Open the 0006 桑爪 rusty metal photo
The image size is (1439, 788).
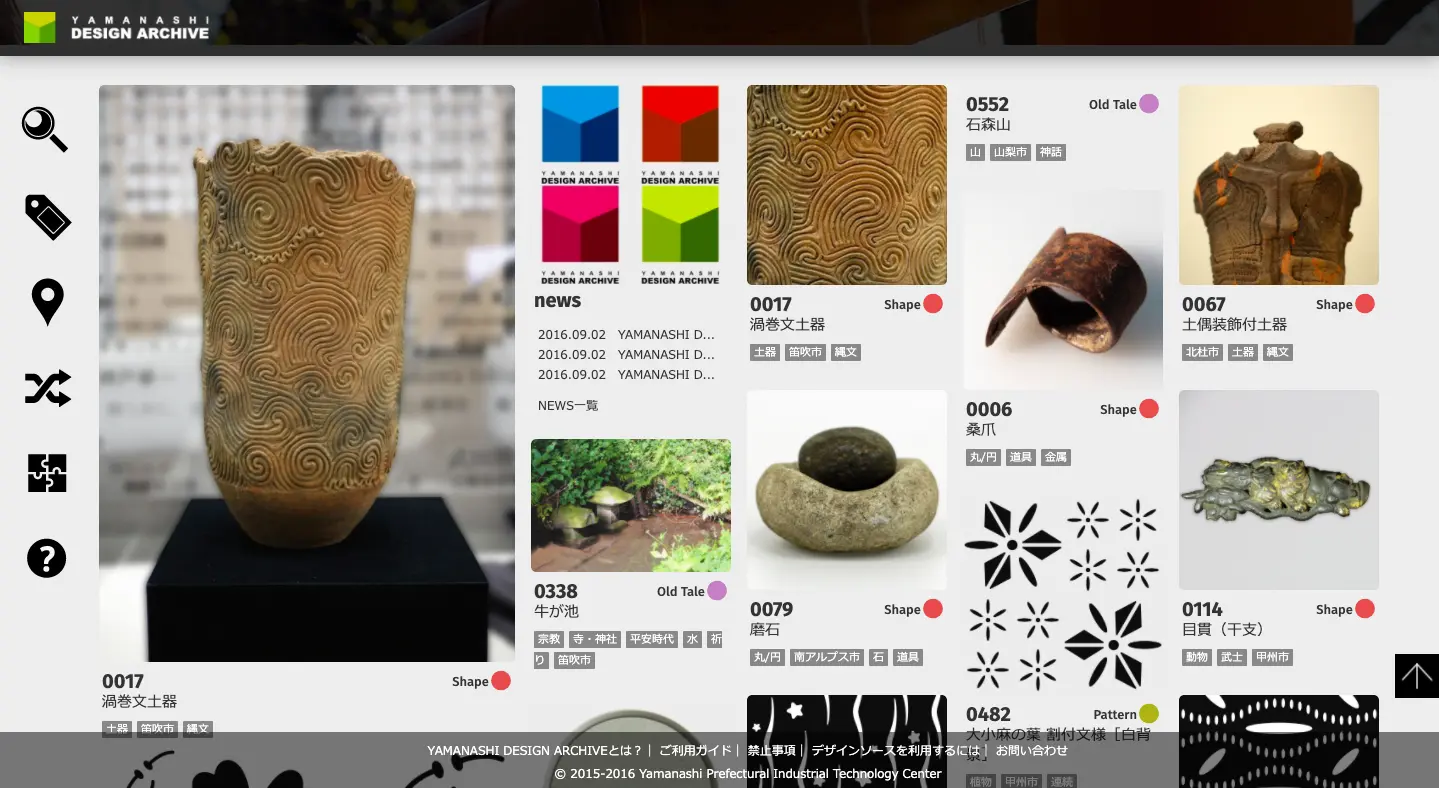point(1063,290)
